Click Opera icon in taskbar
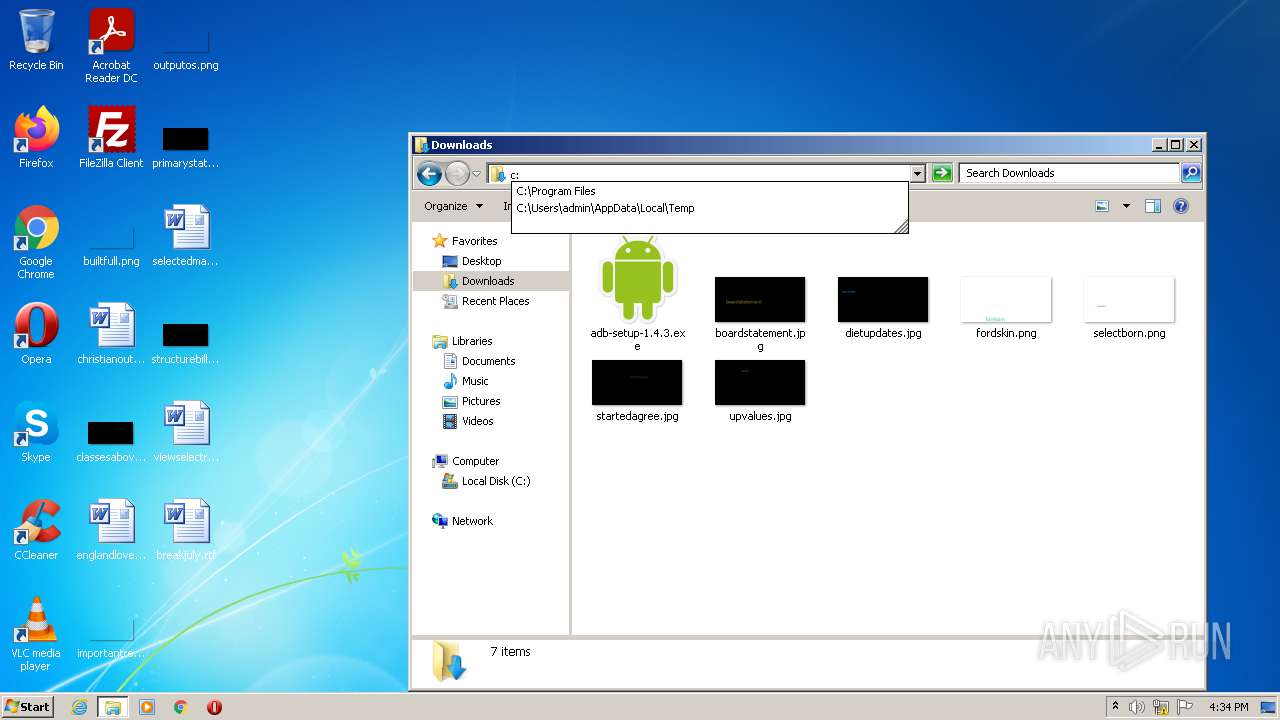Screen dimensions: 1280x720 tap(214, 707)
